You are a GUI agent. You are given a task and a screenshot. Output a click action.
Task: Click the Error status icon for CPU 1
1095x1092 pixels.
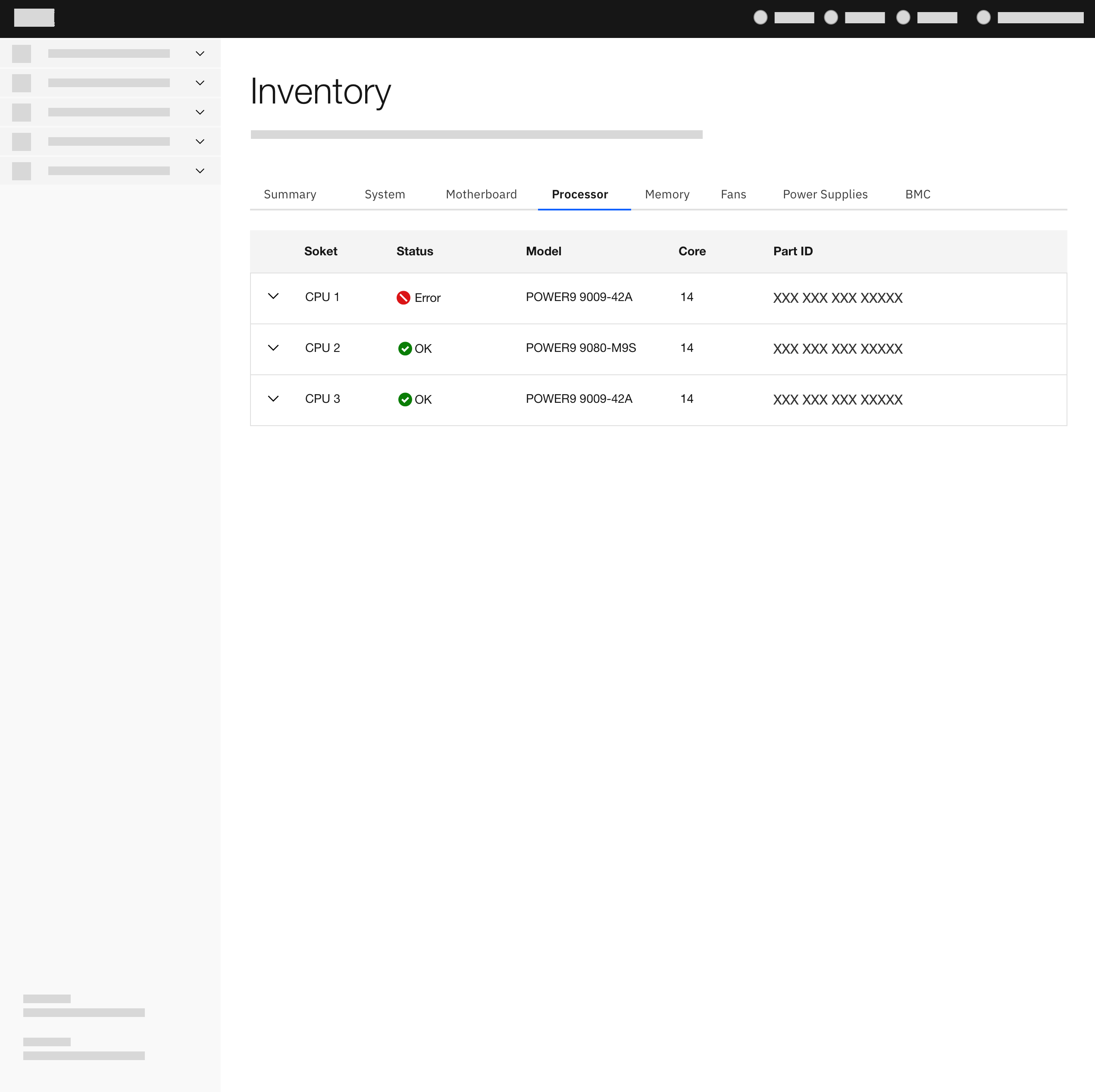[403, 298]
